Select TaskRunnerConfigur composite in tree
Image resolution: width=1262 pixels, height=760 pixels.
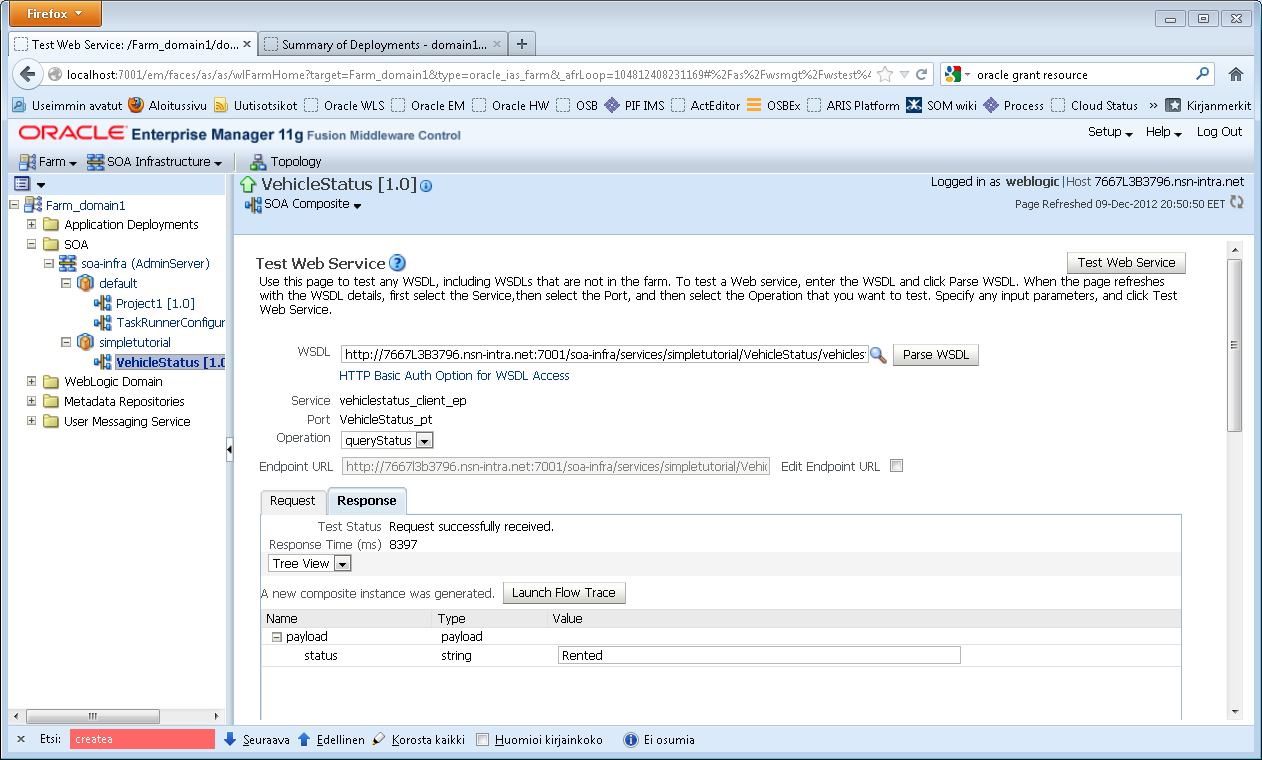click(x=170, y=323)
